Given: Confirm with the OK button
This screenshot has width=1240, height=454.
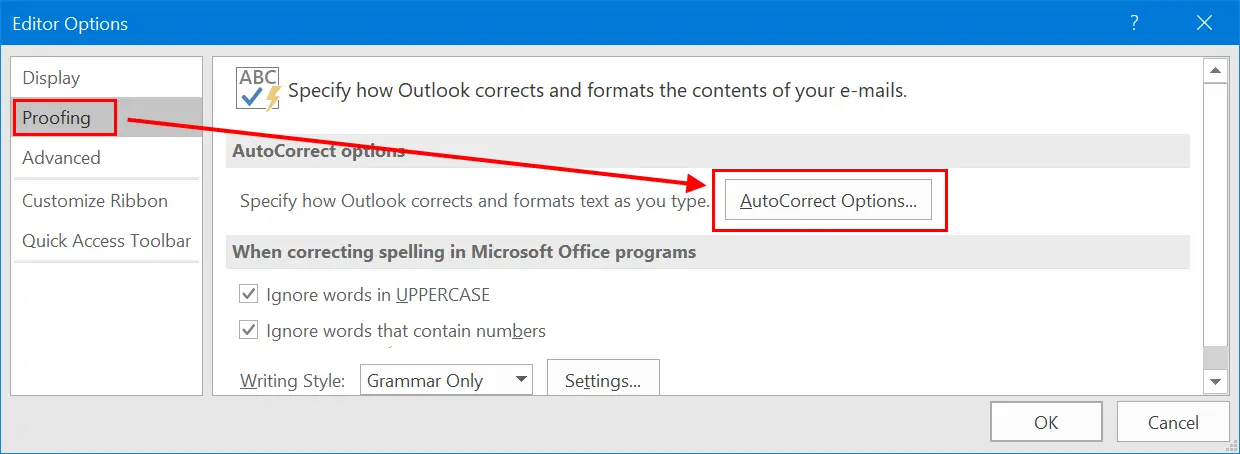Looking at the screenshot, I should coord(1046,422).
